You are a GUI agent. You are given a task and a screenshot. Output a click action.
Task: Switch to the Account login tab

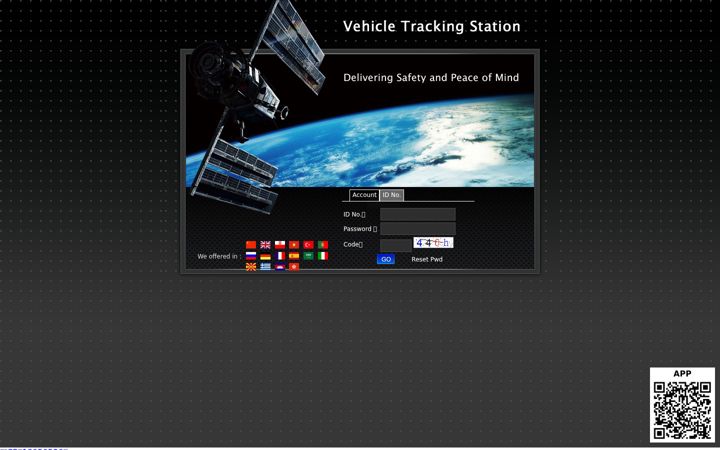[x=364, y=195]
